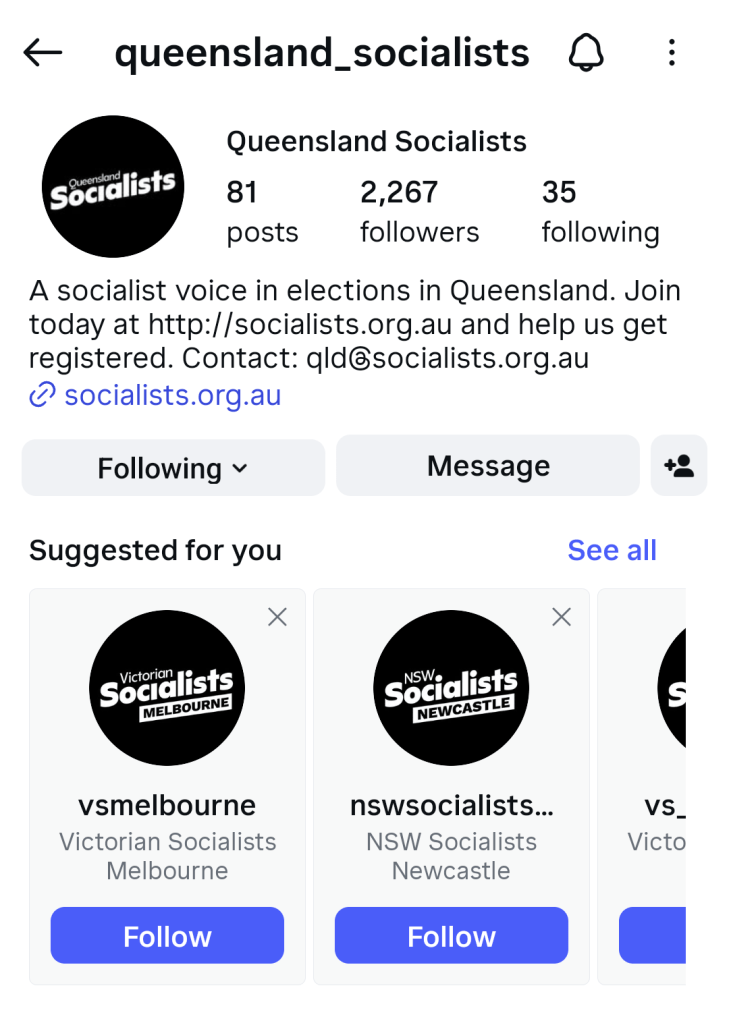Follow the NSW Socialists Newcastle account
Image resolution: width=729 pixels, height=1023 pixels.
[x=451, y=936]
